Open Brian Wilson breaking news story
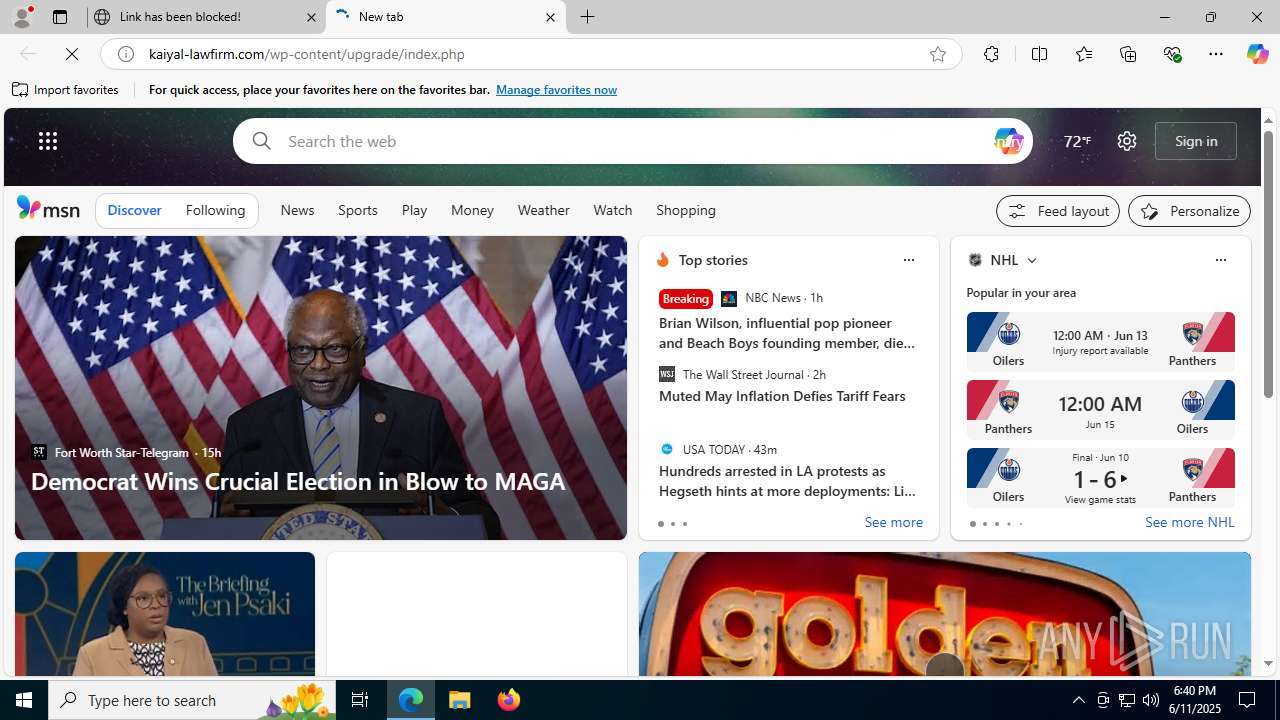 [x=786, y=333]
